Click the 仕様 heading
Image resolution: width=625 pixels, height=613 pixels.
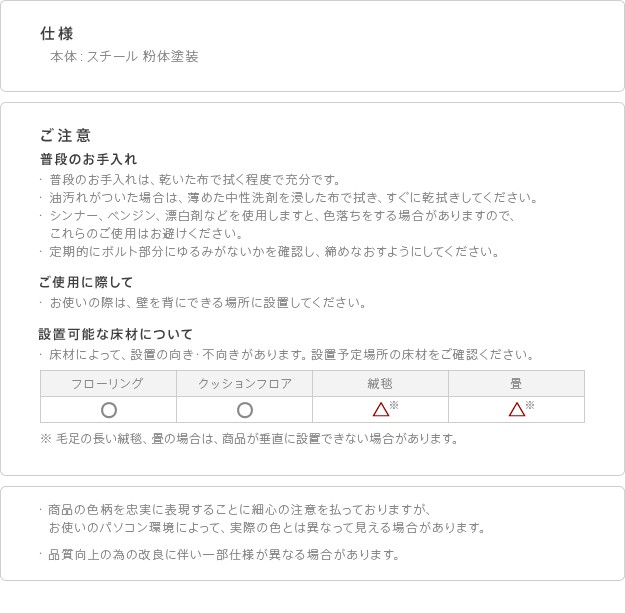(x=57, y=34)
